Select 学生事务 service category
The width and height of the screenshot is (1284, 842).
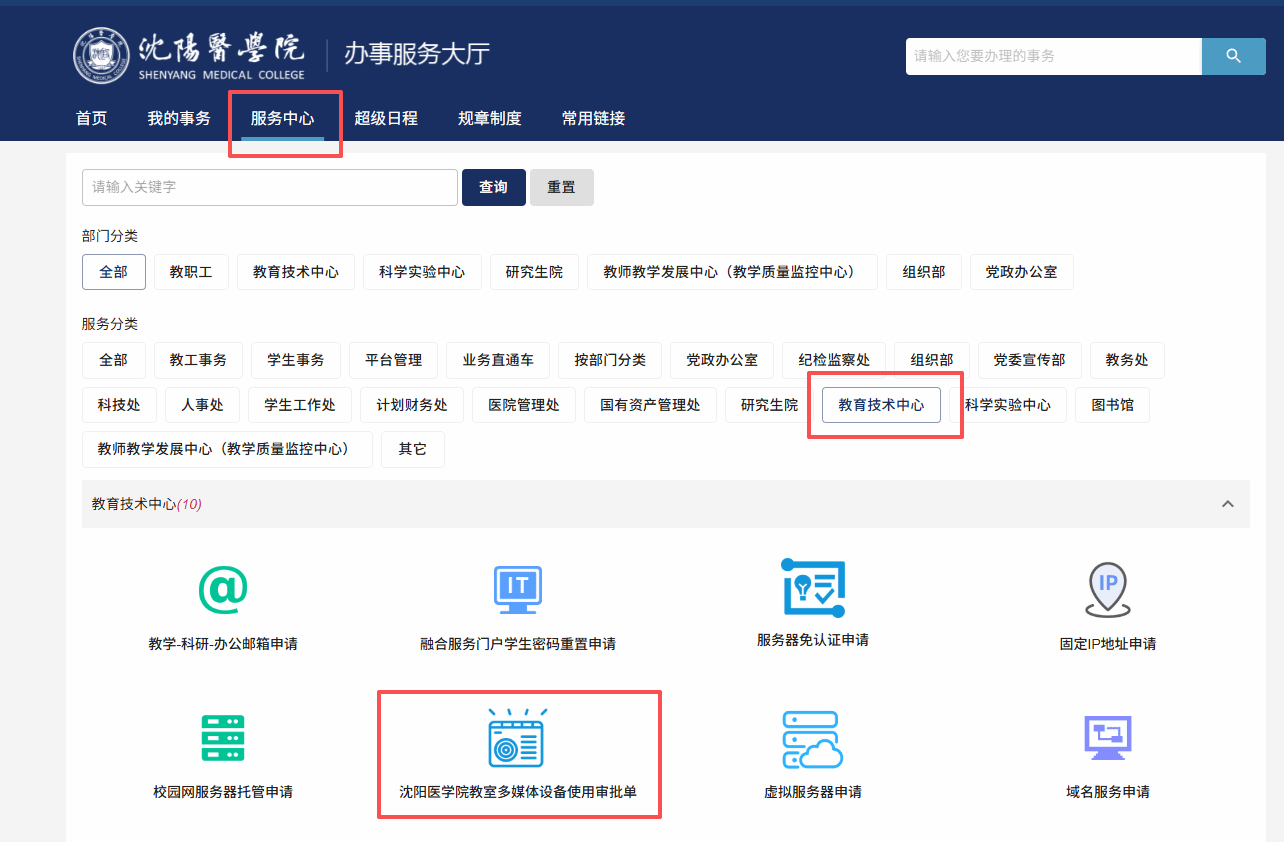[295, 360]
